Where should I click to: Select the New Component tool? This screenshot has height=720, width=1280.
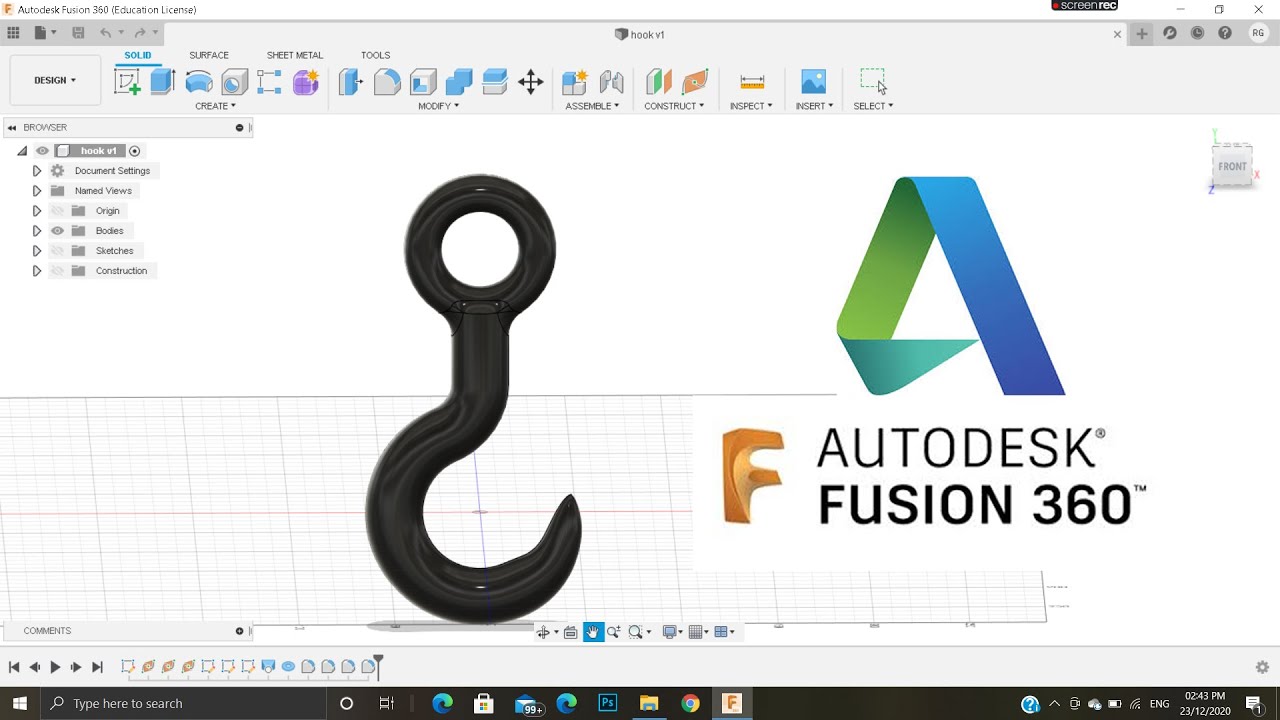(x=575, y=82)
